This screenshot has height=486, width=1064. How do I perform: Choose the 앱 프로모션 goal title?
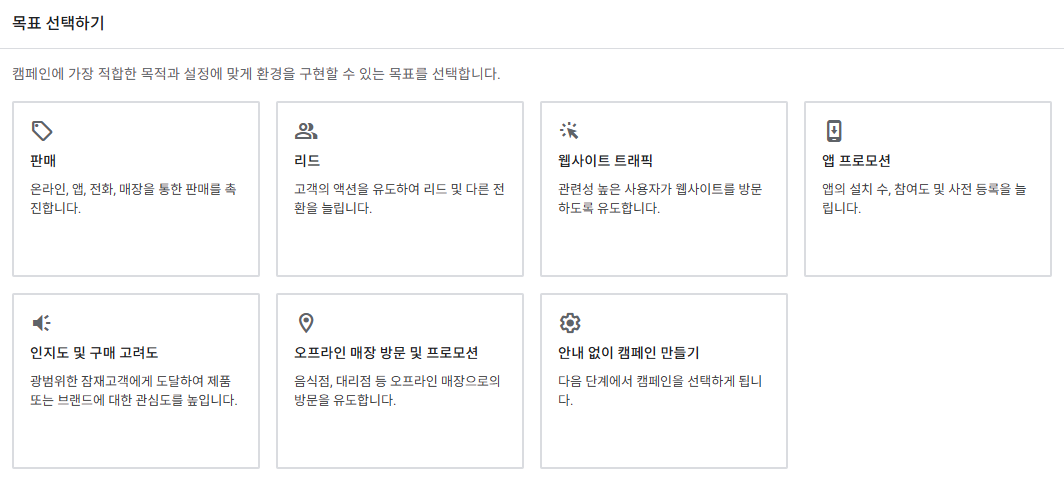(x=856, y=162)
